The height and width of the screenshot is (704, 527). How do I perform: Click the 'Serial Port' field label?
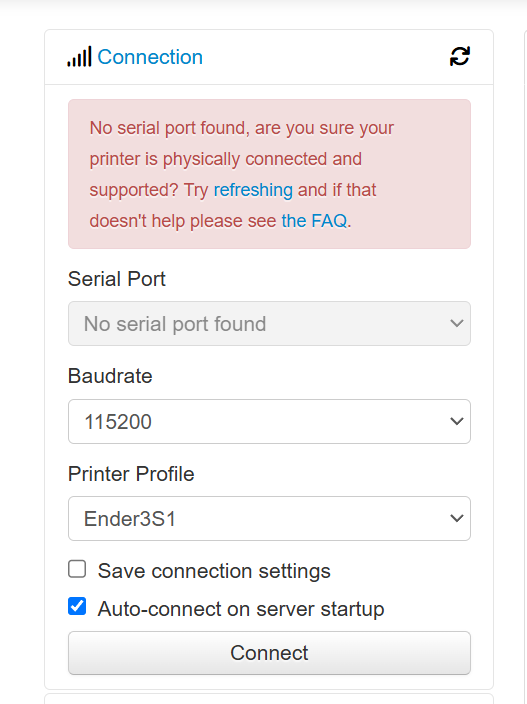click(x=117, y=279)
